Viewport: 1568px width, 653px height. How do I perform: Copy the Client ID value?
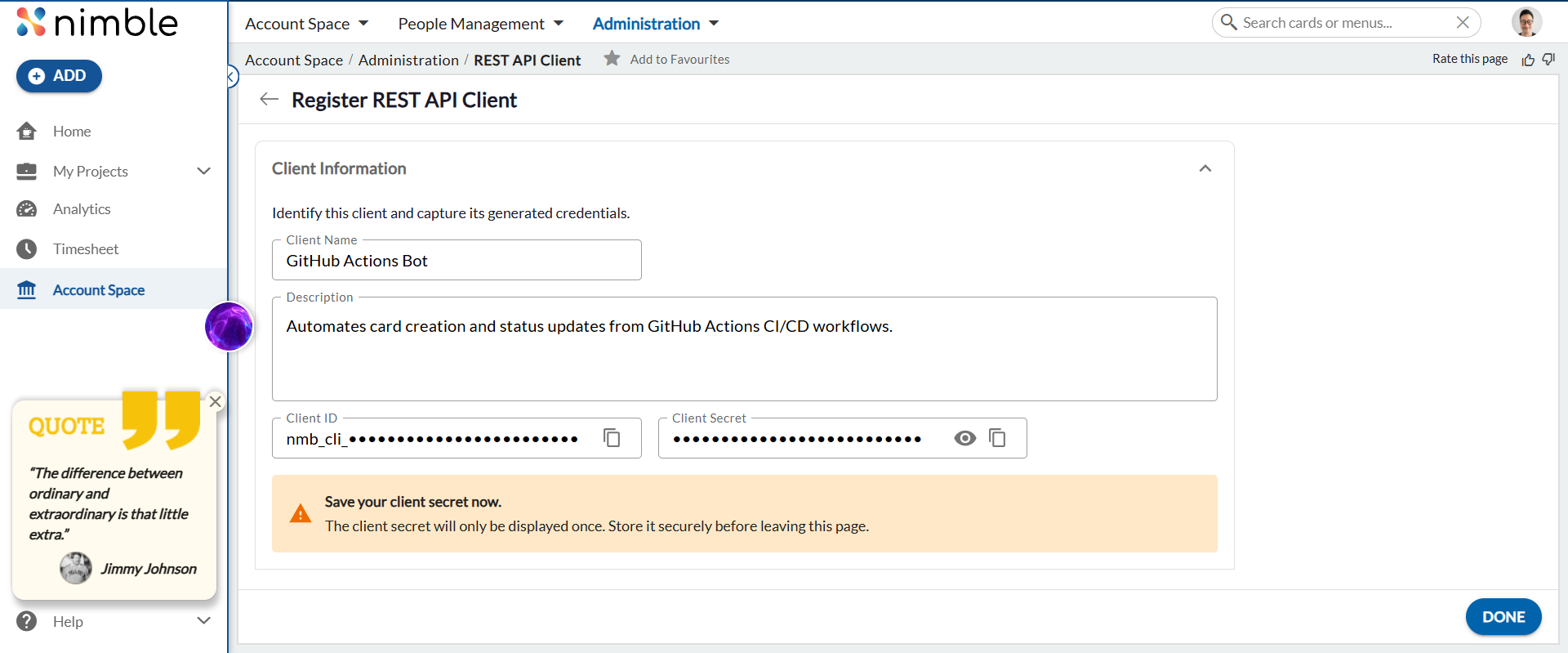point(612,438)
